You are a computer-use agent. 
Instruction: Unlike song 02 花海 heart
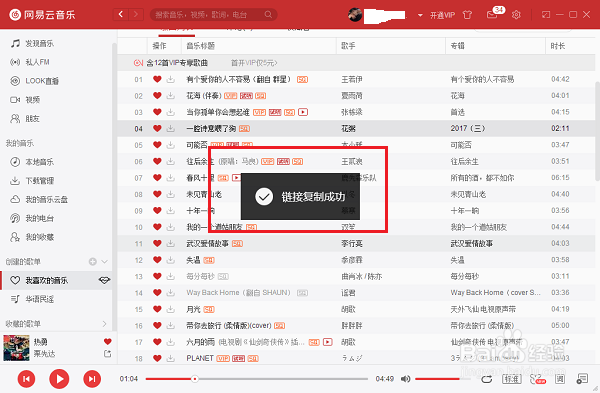(x=157, y=96)
